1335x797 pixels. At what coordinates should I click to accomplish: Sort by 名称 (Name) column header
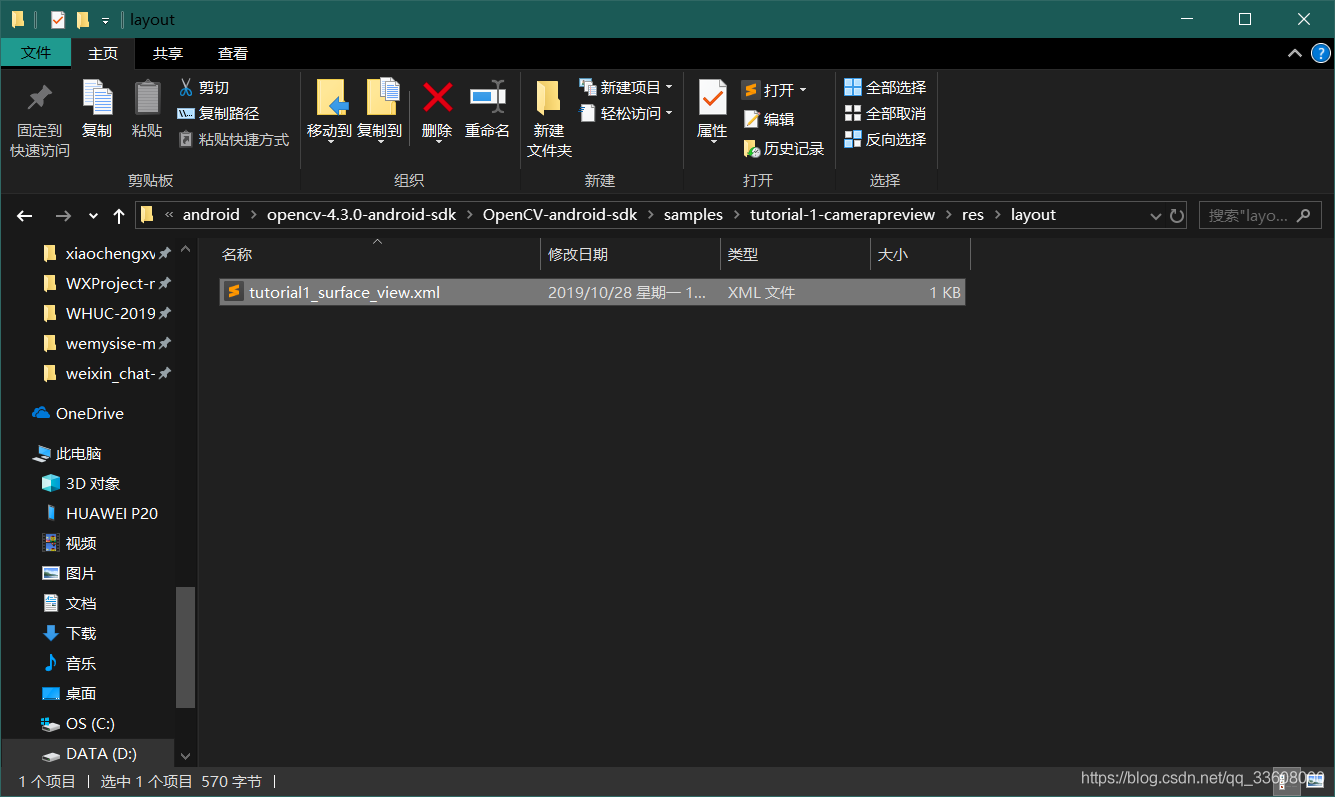tap(378, 255)
